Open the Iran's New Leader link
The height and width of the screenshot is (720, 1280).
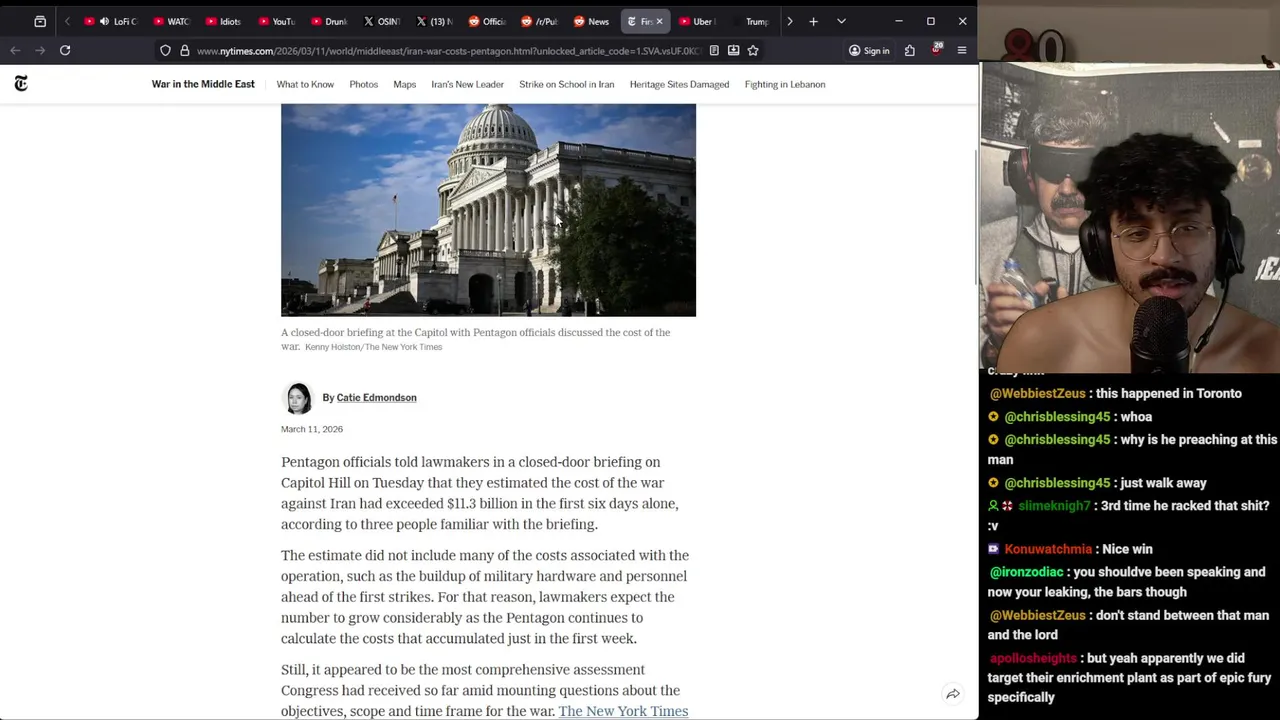[468, 84]
